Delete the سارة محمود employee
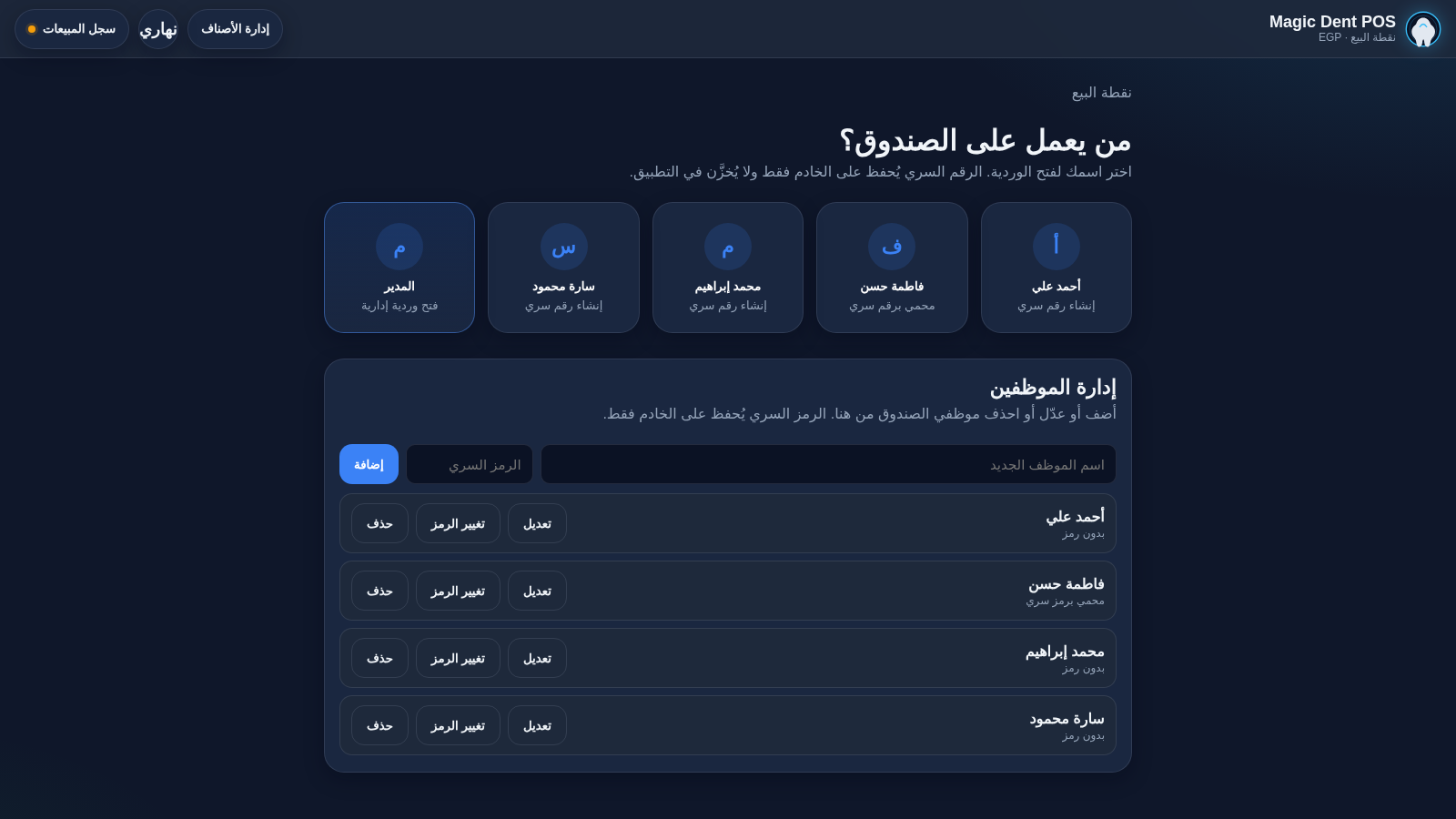Image resolution: width=1456 pixels, height=819 pixels. [379, 725]
